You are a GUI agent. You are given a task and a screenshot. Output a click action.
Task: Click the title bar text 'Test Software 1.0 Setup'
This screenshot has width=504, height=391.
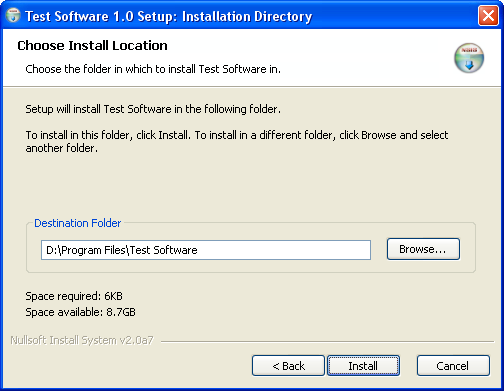click(x=100, y=16)
